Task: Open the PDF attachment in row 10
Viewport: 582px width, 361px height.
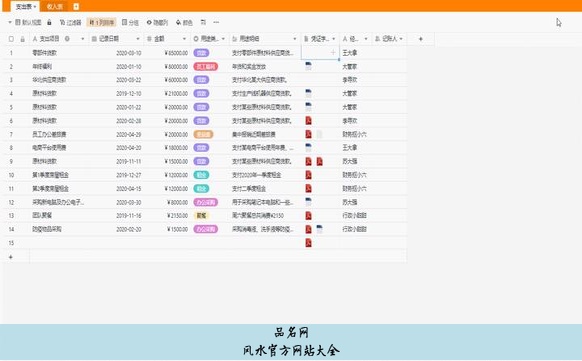Action: click(x=308, y=175)
